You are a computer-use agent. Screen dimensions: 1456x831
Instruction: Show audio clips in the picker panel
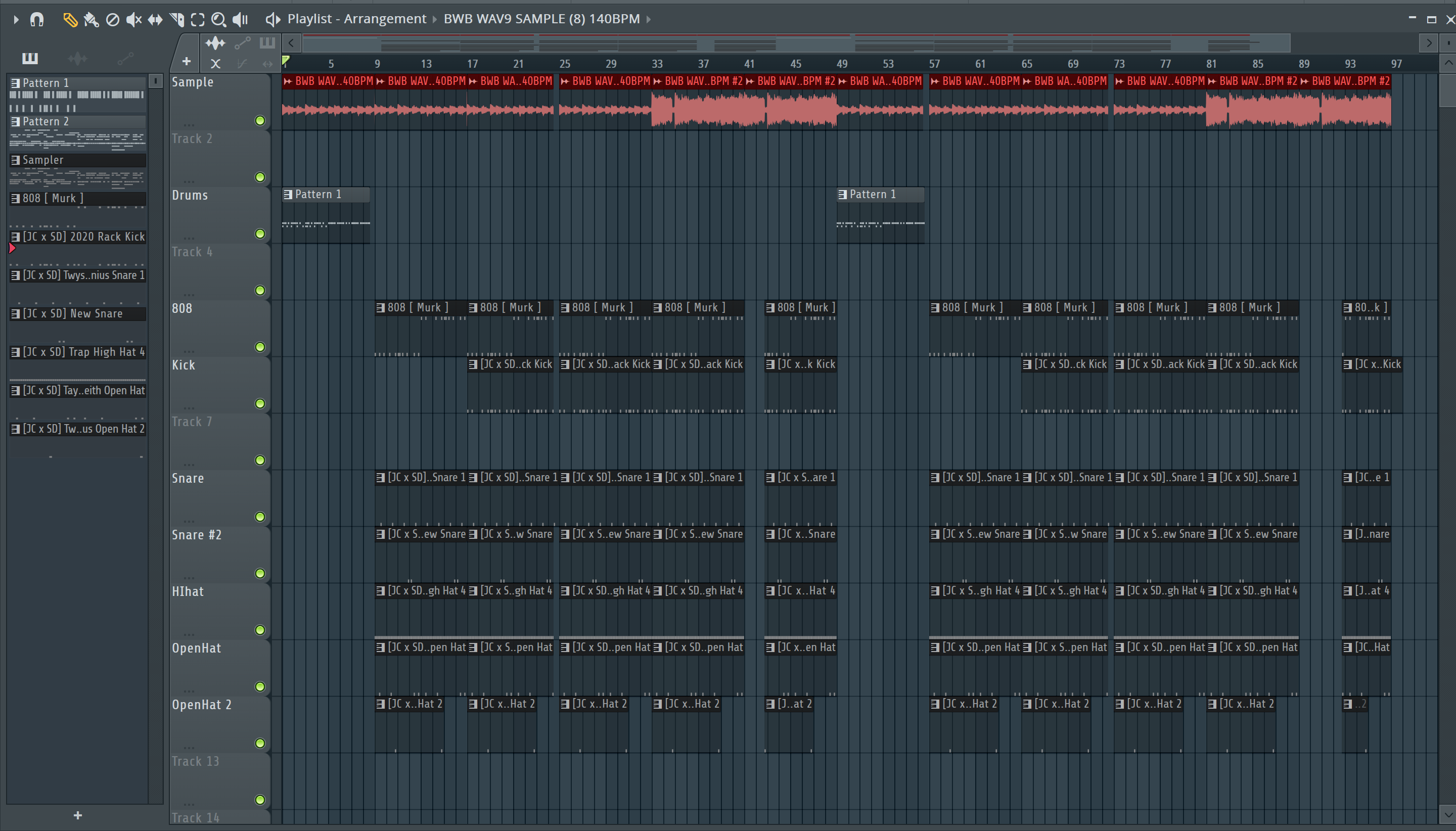tap(78, 58)
